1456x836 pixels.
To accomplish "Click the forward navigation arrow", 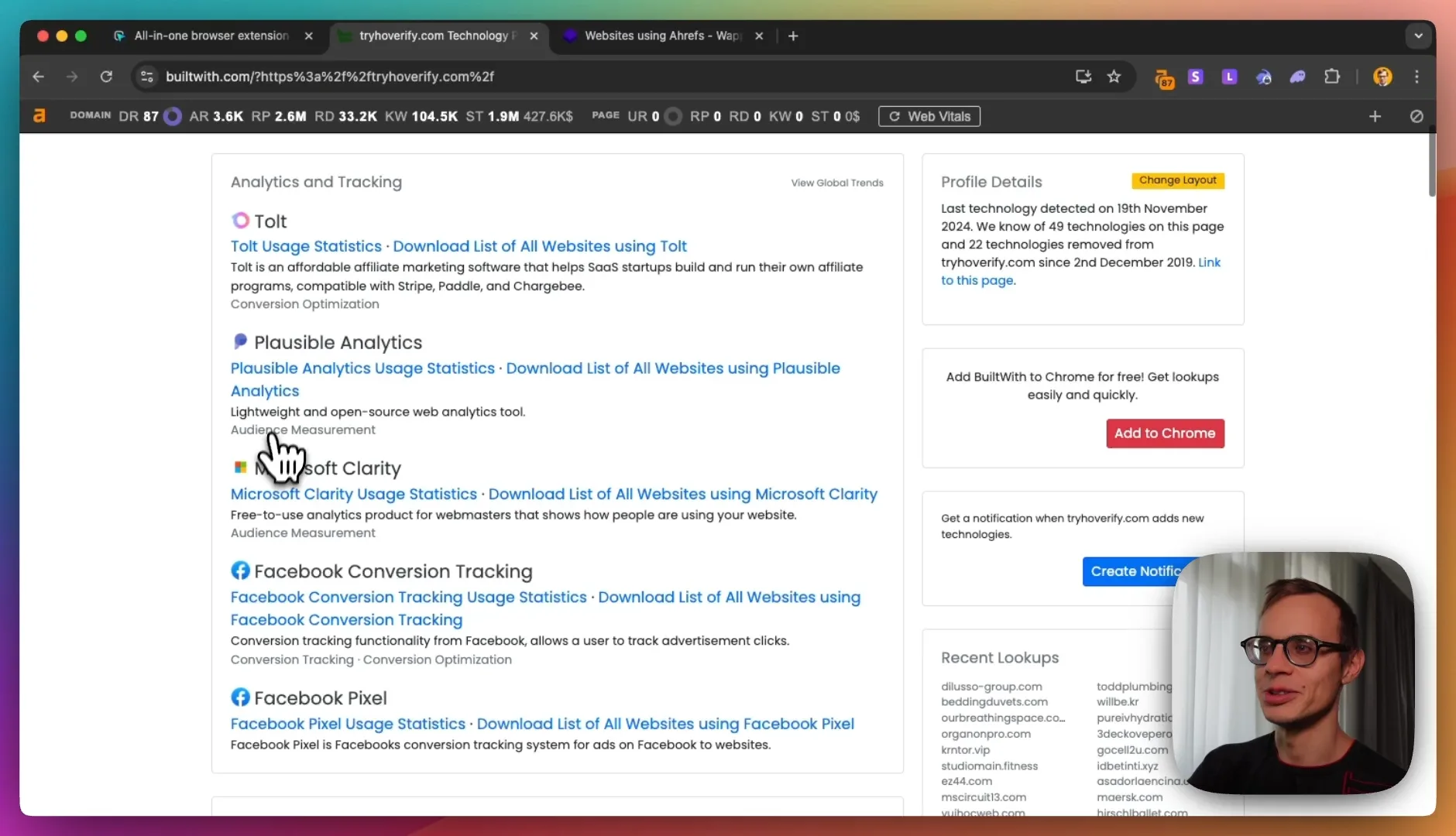I will click(72, 77).
